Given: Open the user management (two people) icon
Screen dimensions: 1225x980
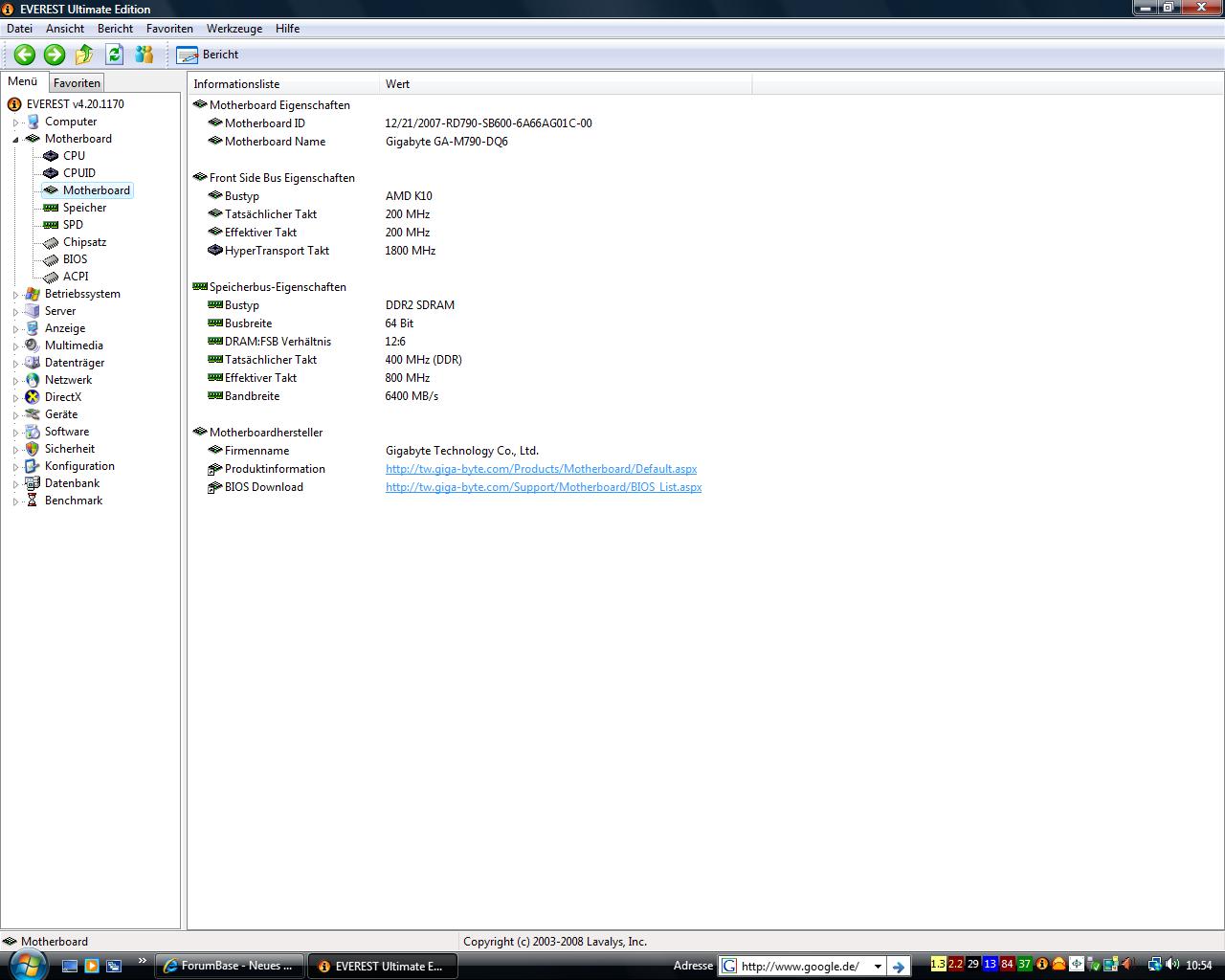Looking at the screenshot, I should (x=145, y=55).
